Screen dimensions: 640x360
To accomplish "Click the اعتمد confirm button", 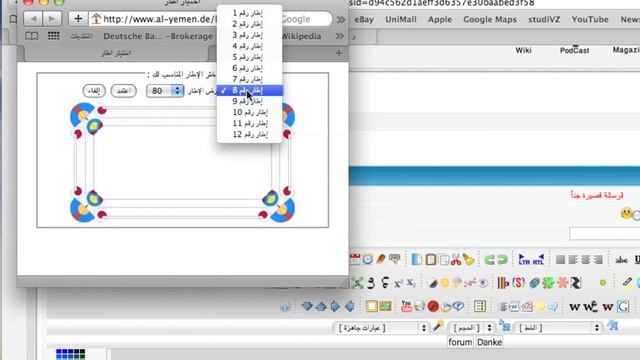I will (123, 91).
